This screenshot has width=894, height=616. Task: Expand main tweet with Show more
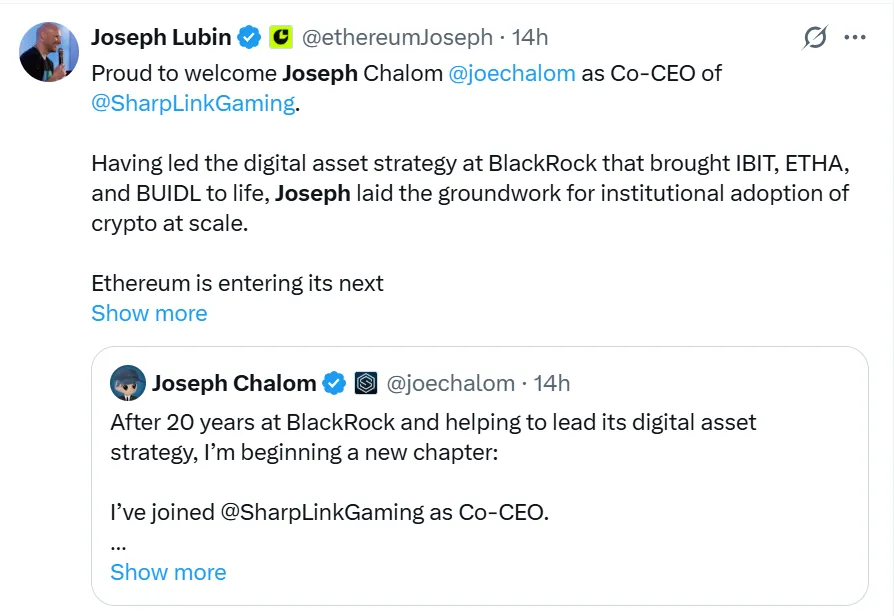(x=149, y=313)
